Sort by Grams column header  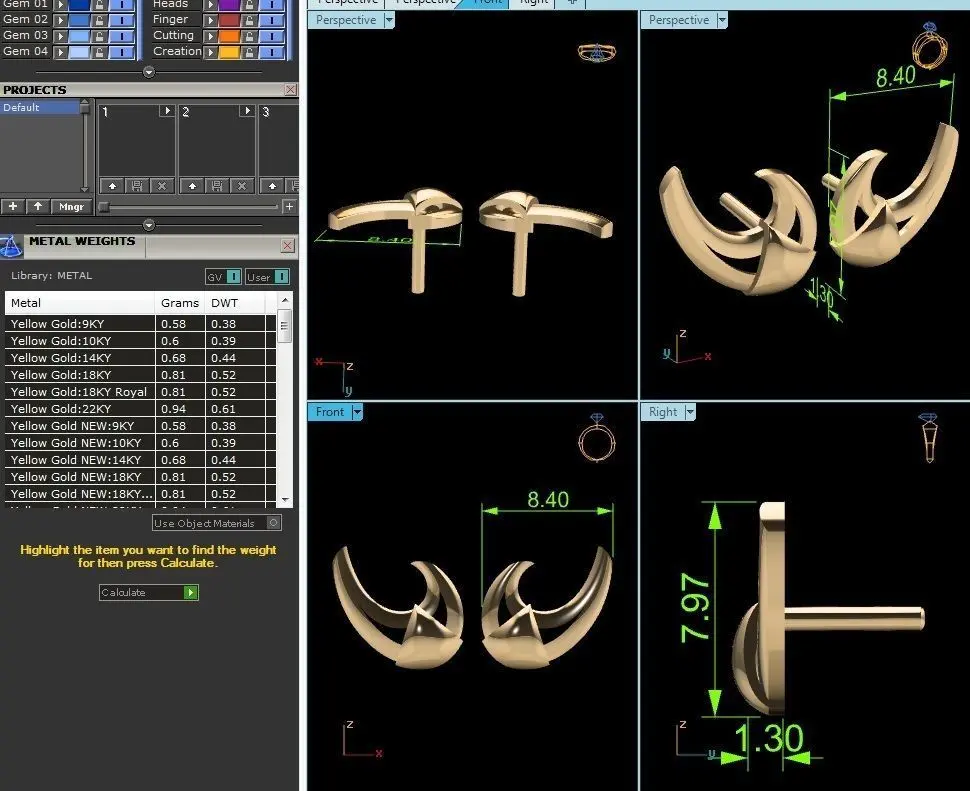pos(180,303)
